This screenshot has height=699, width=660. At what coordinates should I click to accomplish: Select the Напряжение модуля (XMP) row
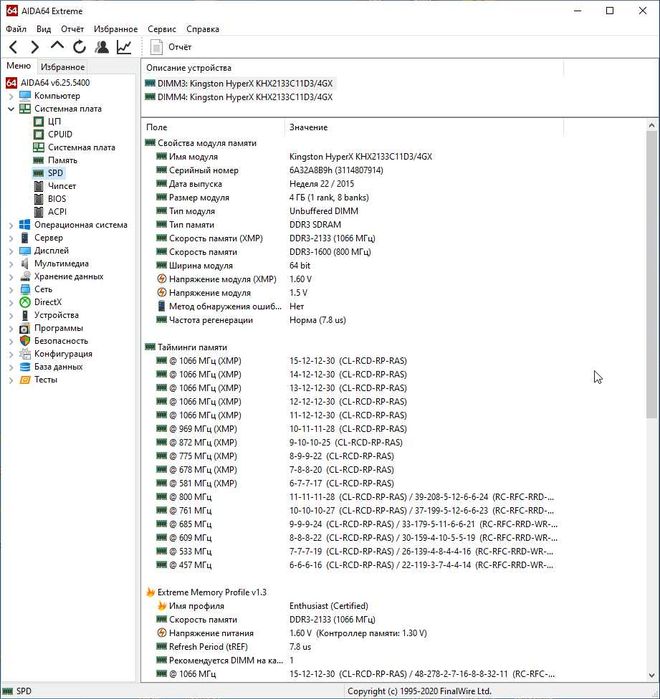[x=352, y=279]
